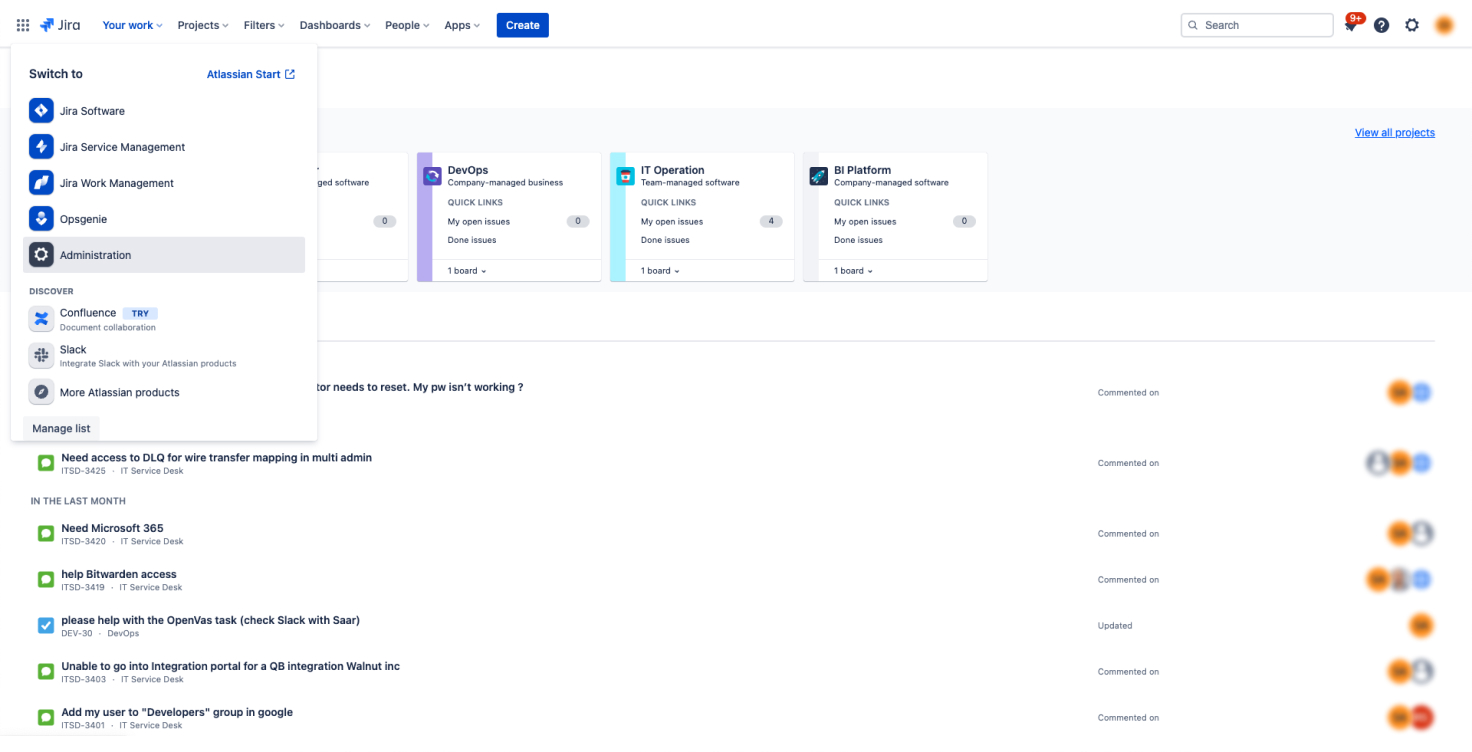Viewport: 1472px width, 752px height.
Task: Open Settings gear in top bar
Action: (1412, 25)
